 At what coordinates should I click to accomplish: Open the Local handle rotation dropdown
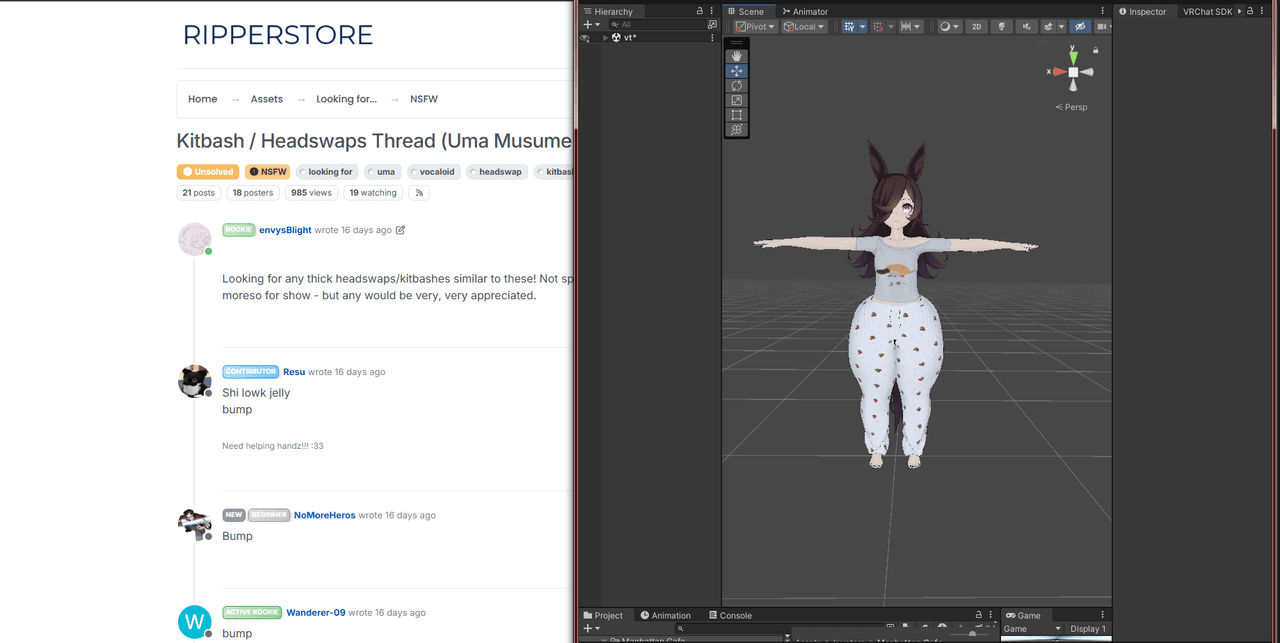click(805, 27)
